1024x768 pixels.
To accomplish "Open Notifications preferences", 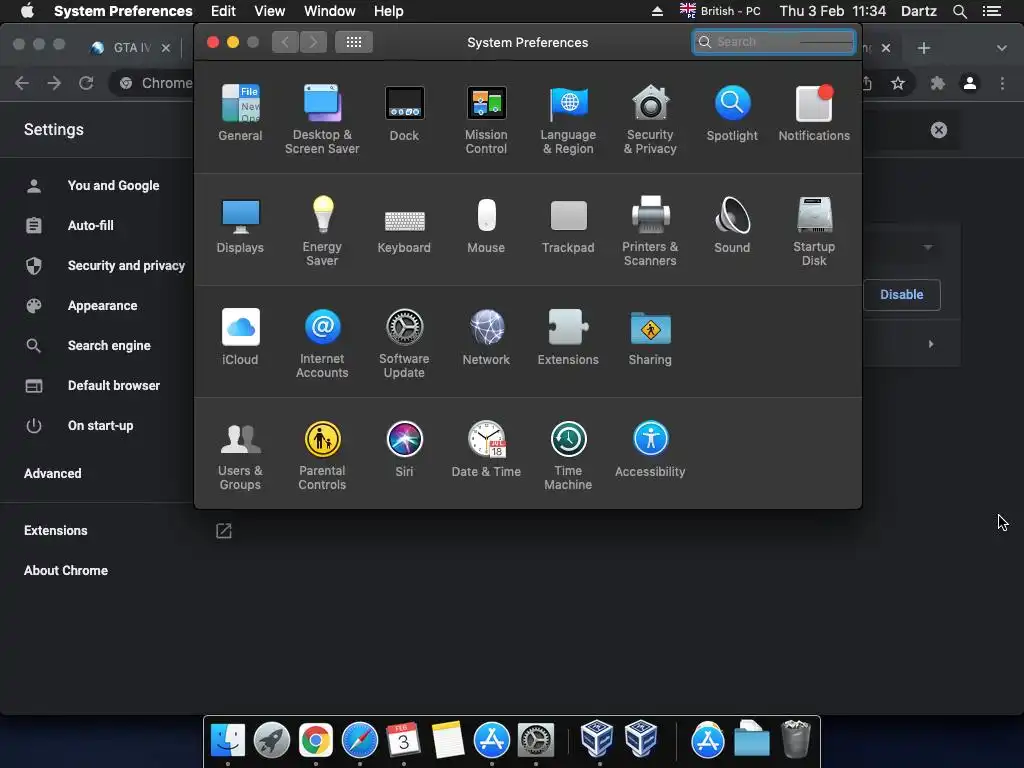I will (814, 113).
